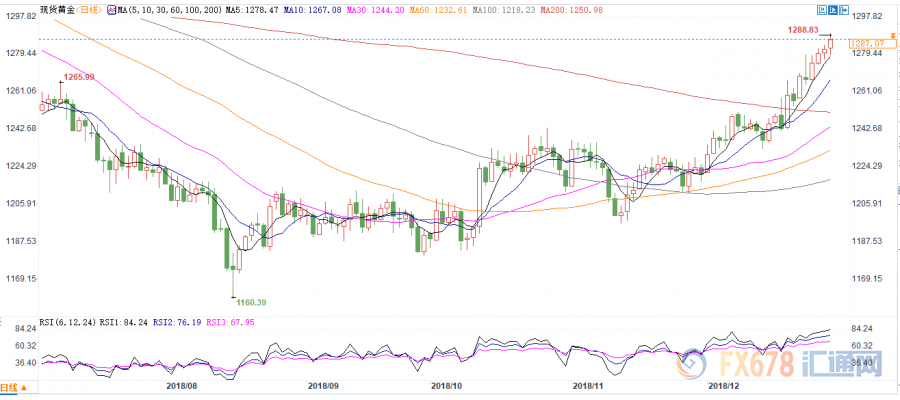Expand the 日线 menu at bottom-left corner
Viewport: 900px width, 400px height.
[12, 386]
